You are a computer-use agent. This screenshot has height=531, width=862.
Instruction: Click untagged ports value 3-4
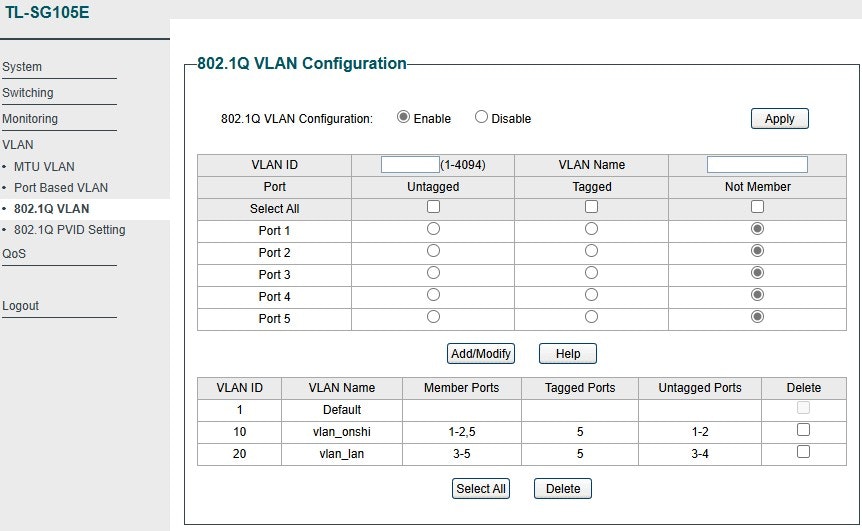700,454
